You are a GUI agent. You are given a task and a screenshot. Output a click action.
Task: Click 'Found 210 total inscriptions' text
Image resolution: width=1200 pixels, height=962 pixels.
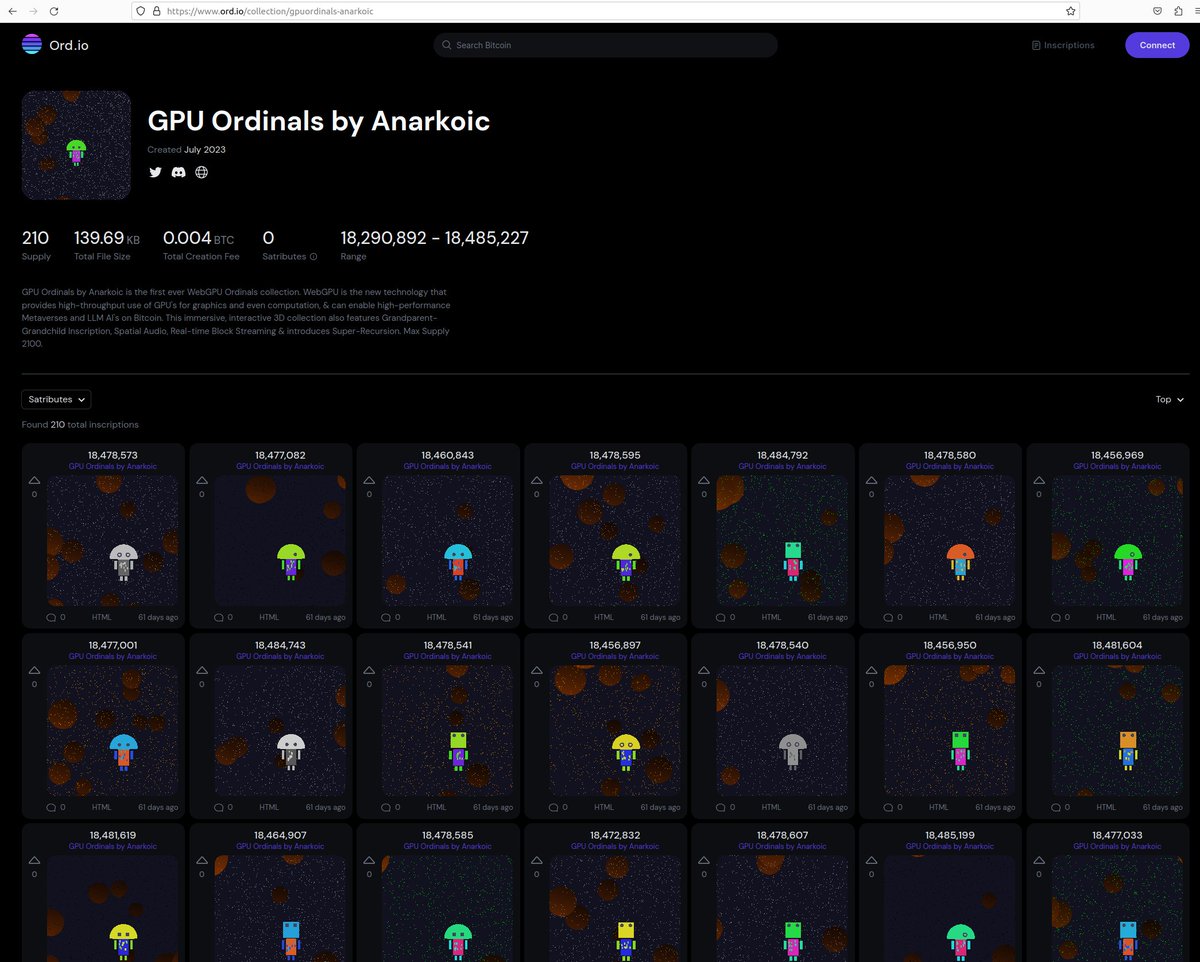[80, 425]
